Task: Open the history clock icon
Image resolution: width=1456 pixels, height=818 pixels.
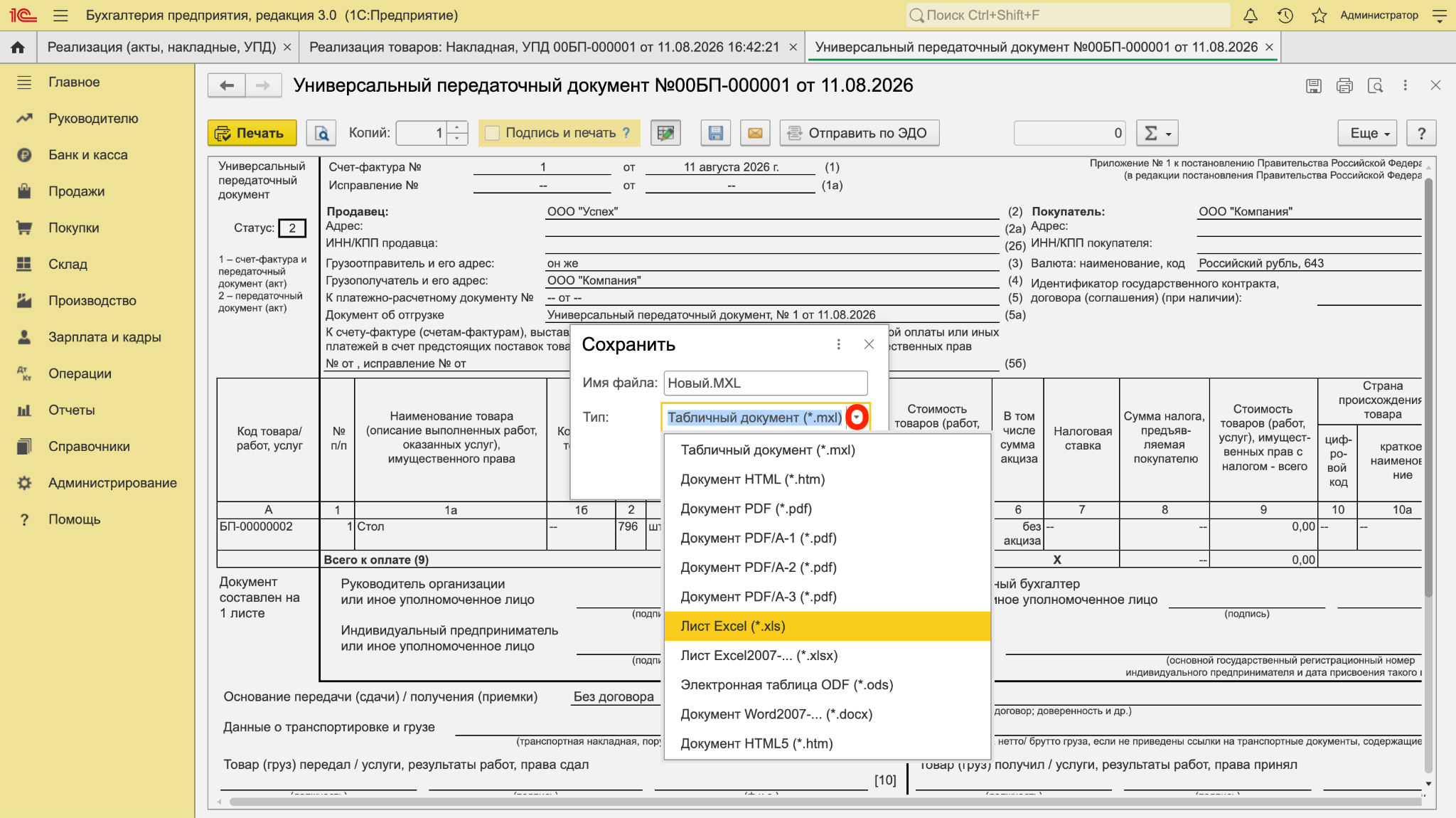Action: (1285, 15)
